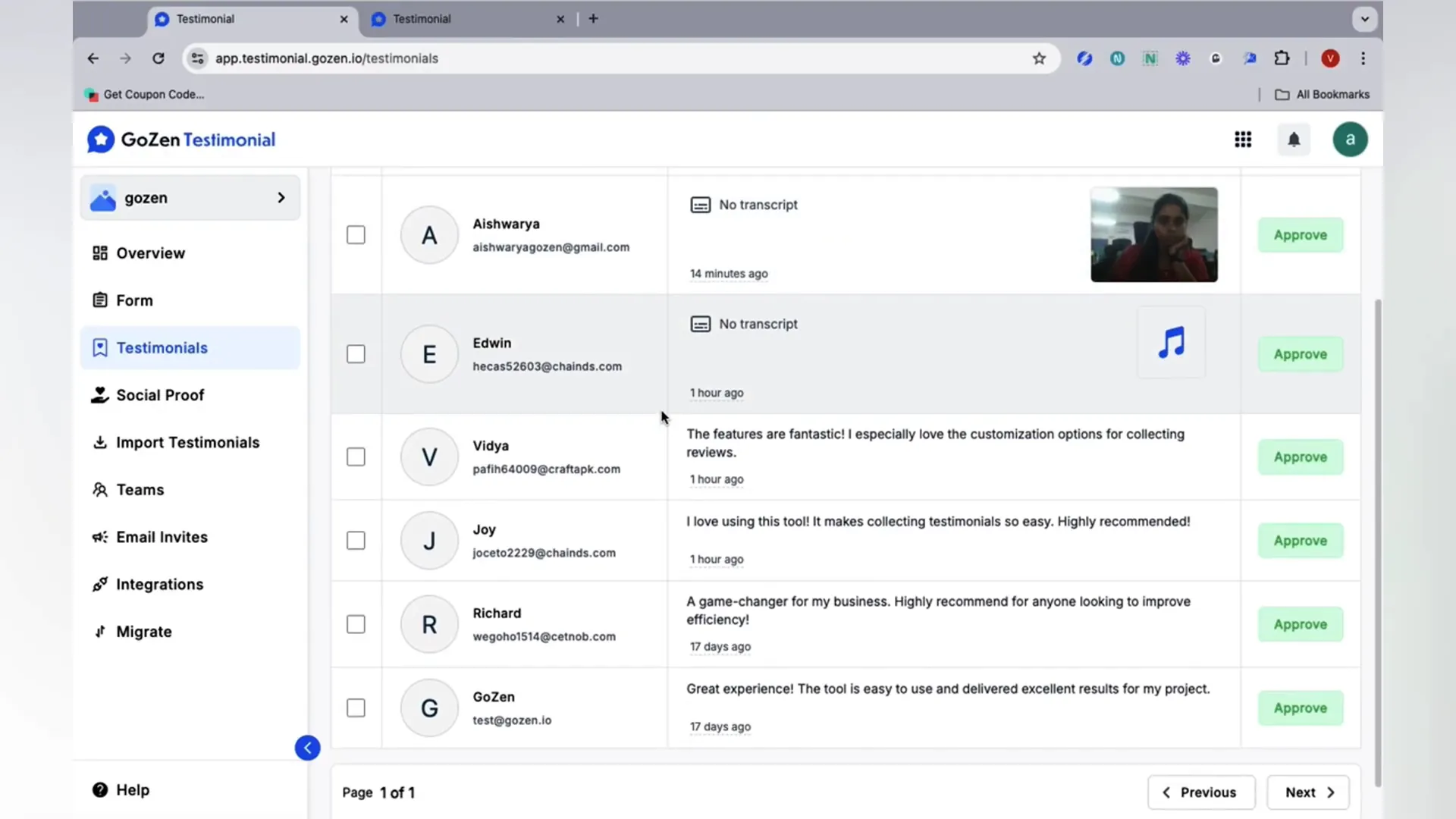
Task: Open Import Testimonials section
Action: [x=190, y=442]
